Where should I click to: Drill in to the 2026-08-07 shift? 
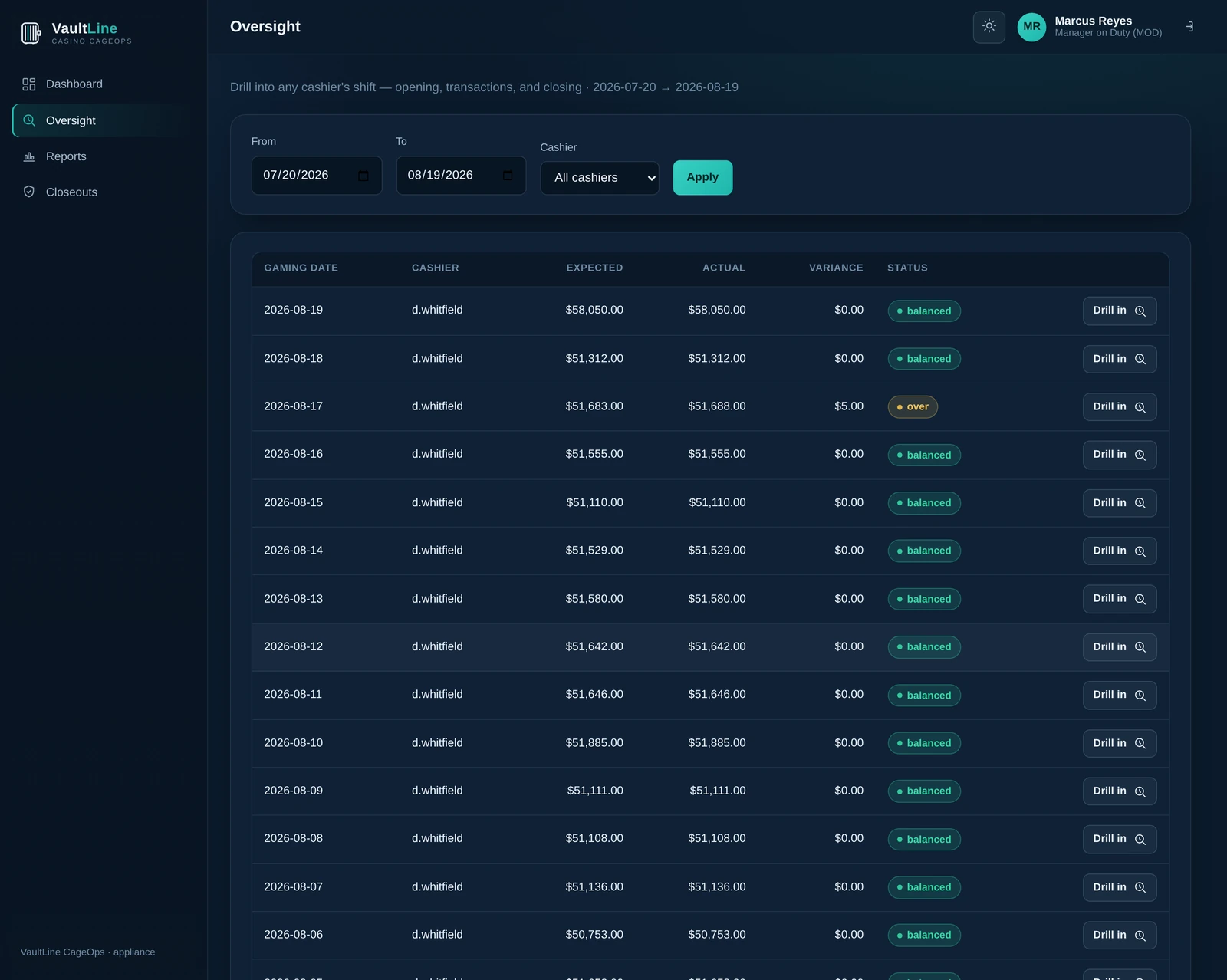pyautogui.click(x=1120, y=887)
